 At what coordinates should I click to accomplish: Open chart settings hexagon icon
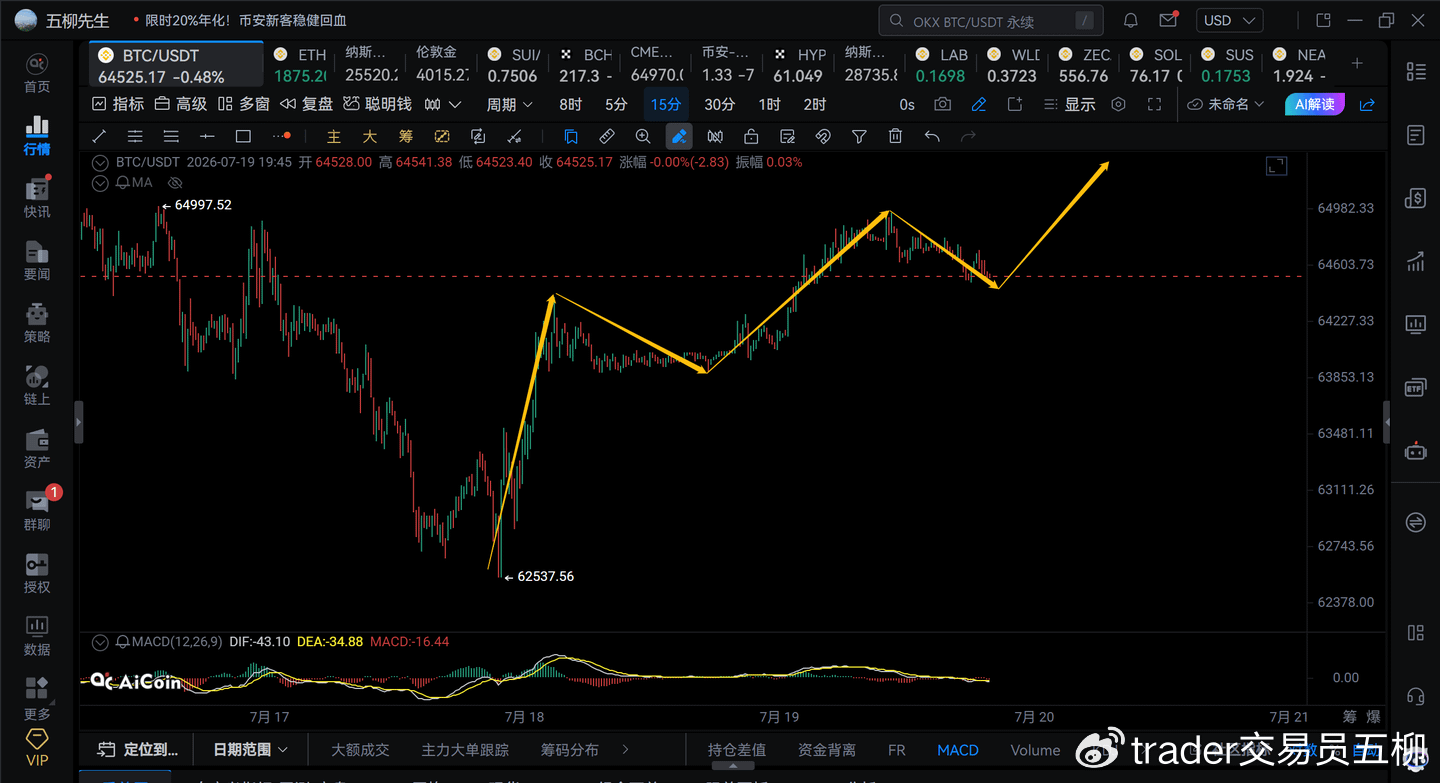pos(1118,104)
